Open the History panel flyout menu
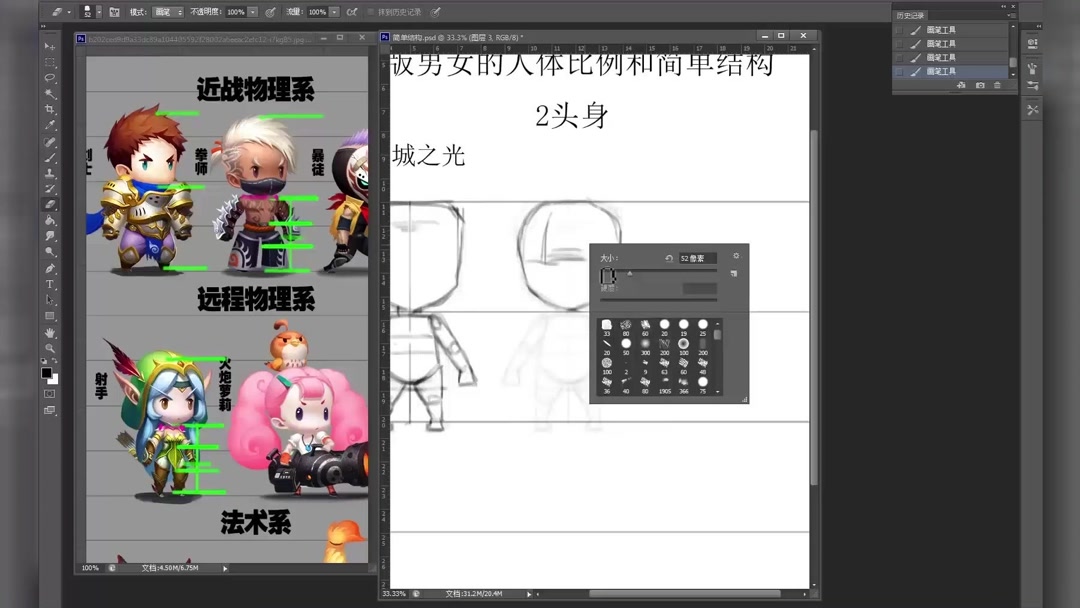 [x=1011, y=16]
